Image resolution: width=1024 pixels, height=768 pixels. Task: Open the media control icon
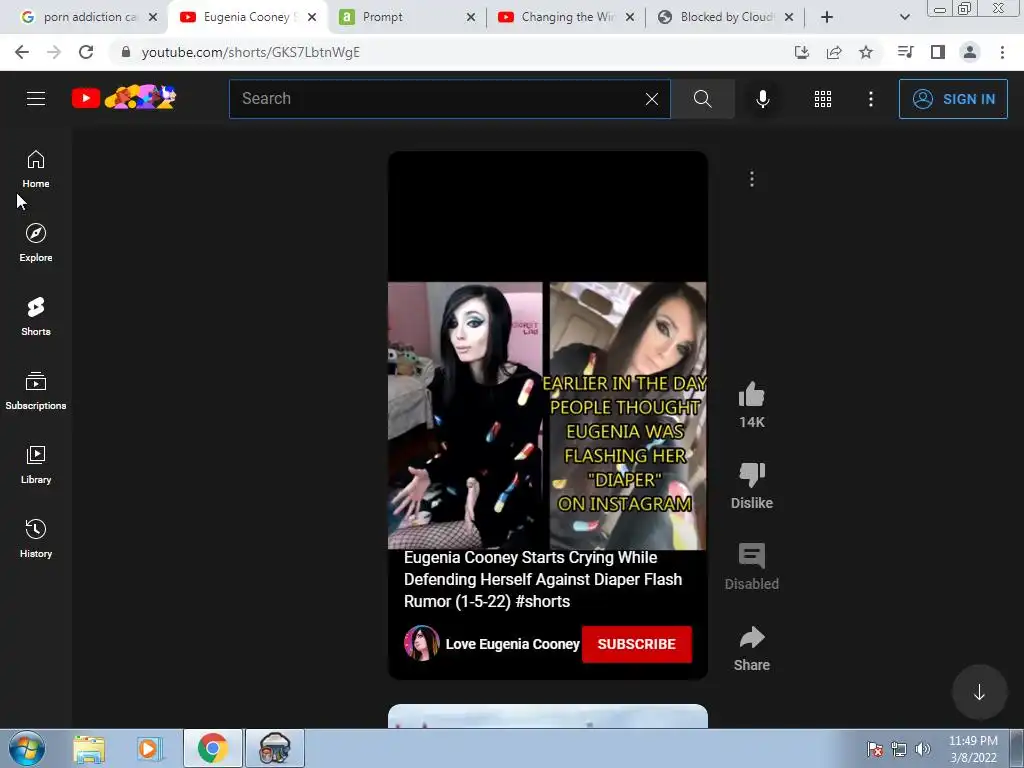[x=905, y=52]
